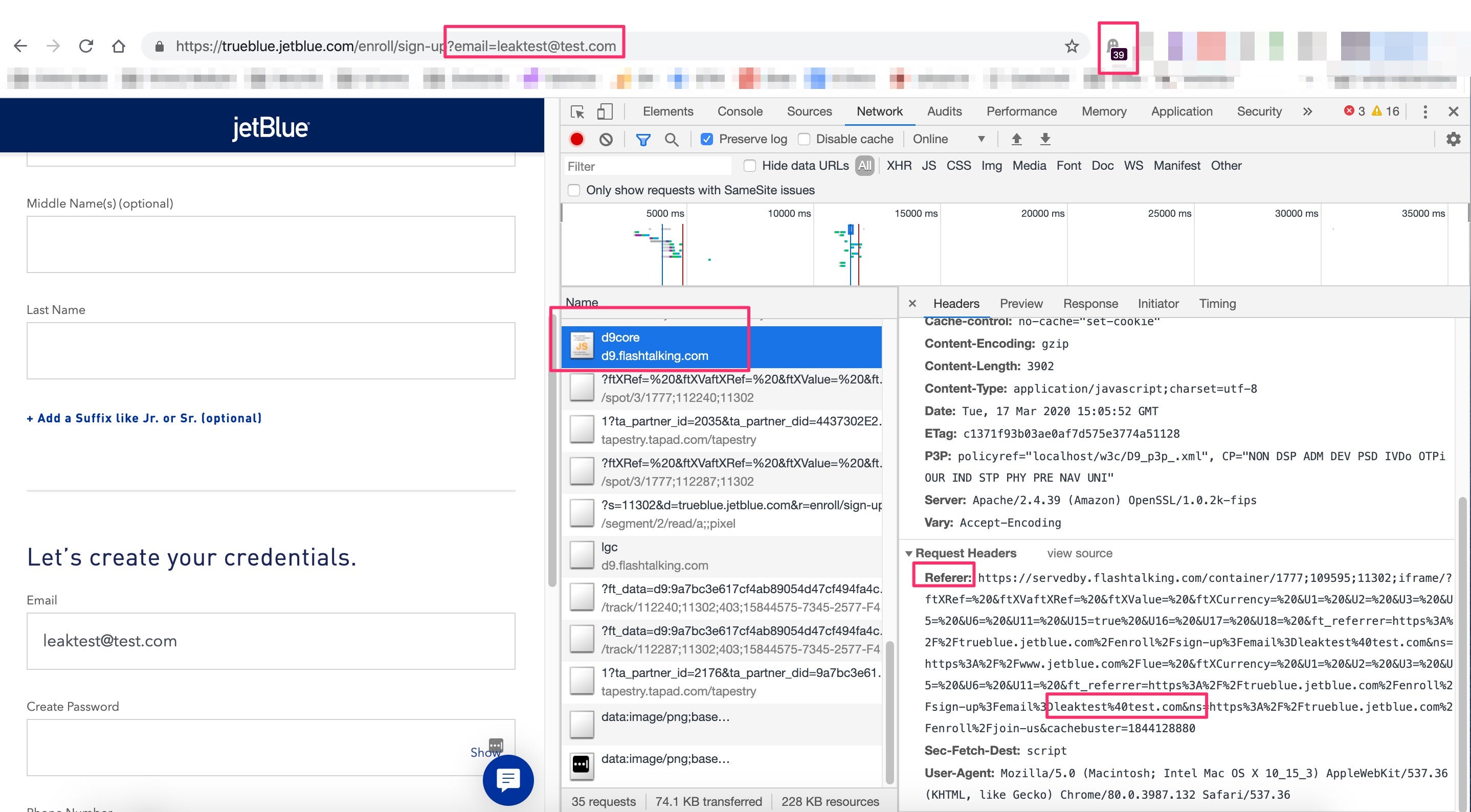
Task: View site info via lock icon
Action: coord(160,46)
